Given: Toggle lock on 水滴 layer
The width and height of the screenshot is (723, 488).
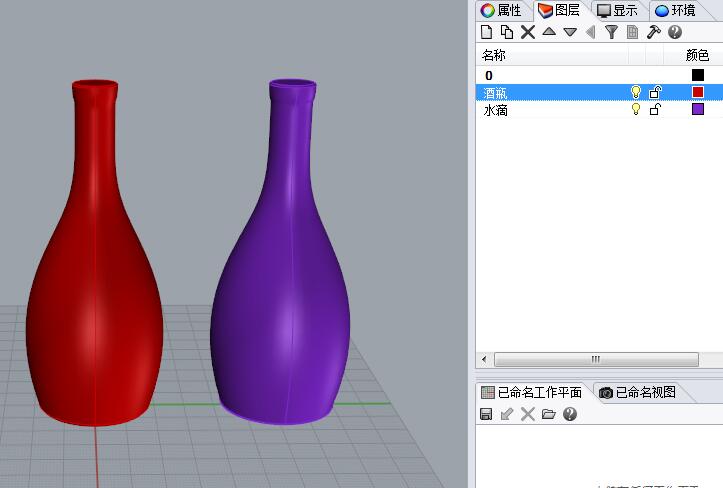Looking at the screenshot, I should tap(655, 109).
